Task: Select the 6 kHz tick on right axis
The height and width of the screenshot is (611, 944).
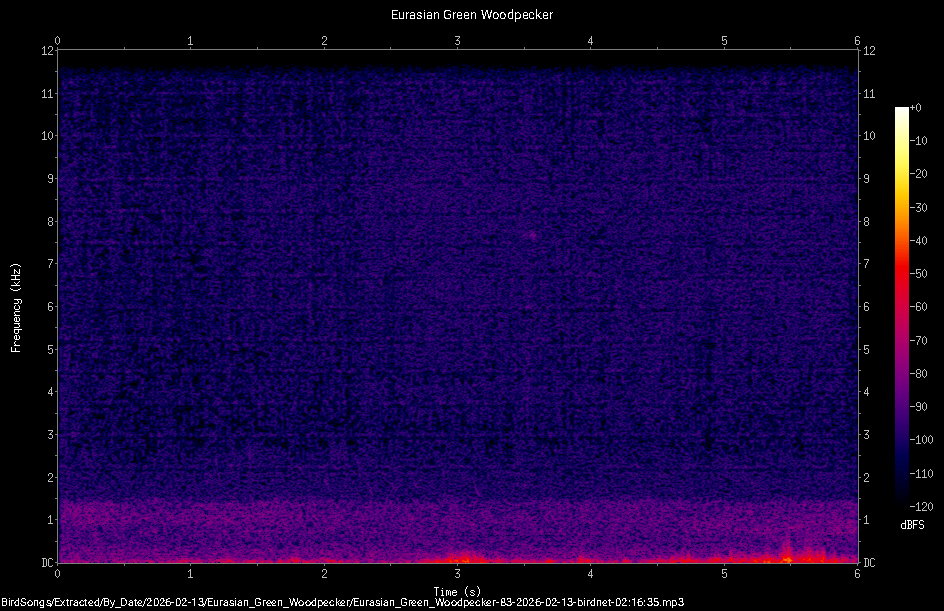Action: [866, 306]
